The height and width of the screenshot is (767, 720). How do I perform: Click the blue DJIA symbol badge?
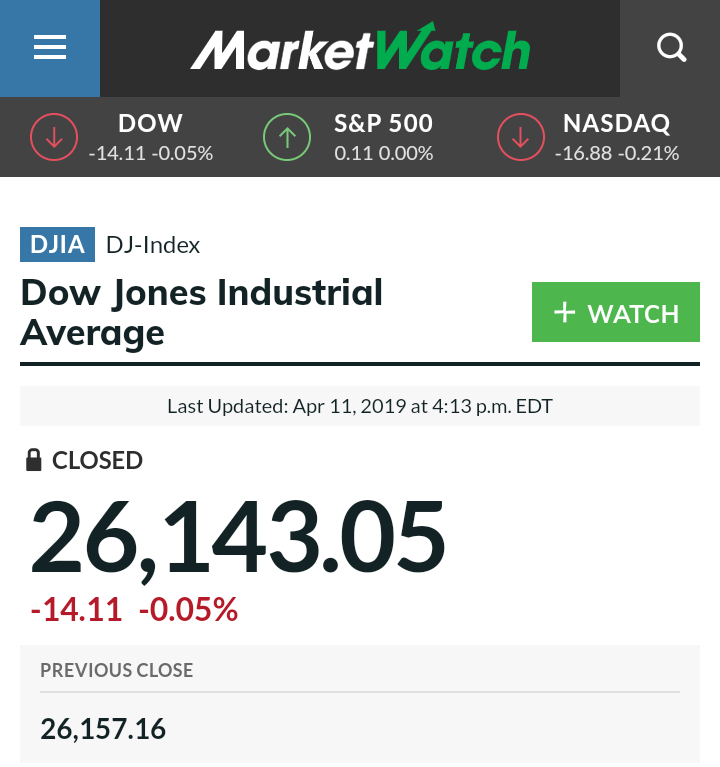(57, 245)
